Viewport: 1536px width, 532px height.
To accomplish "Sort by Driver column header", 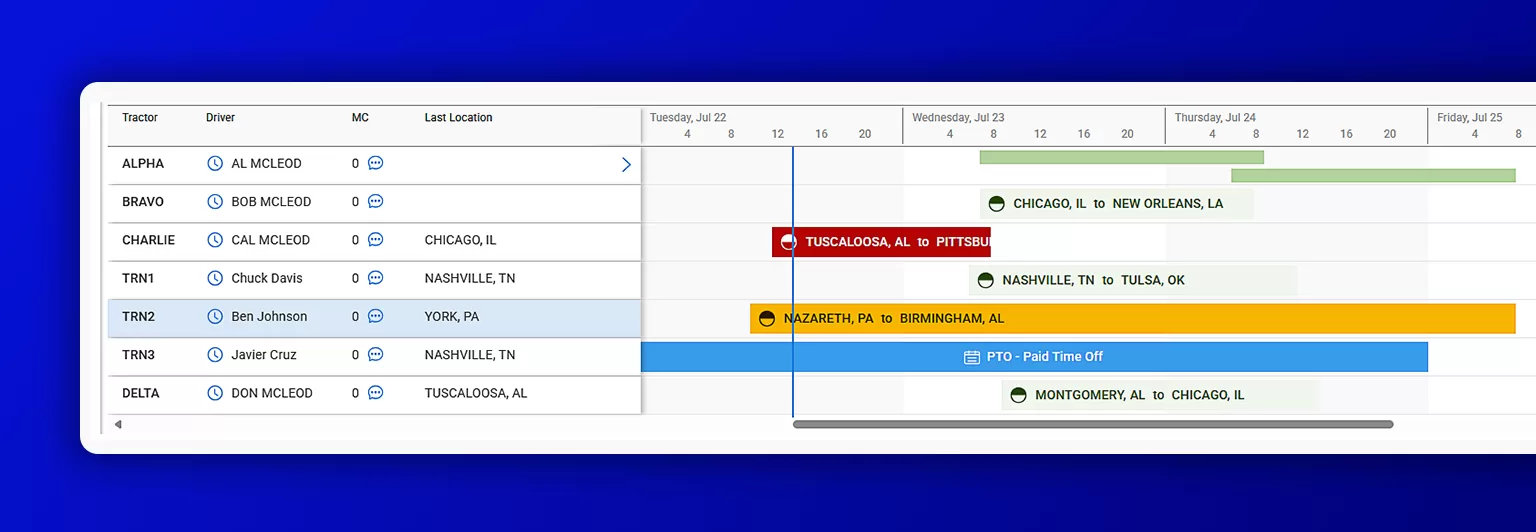I will (x=220, y=118).
